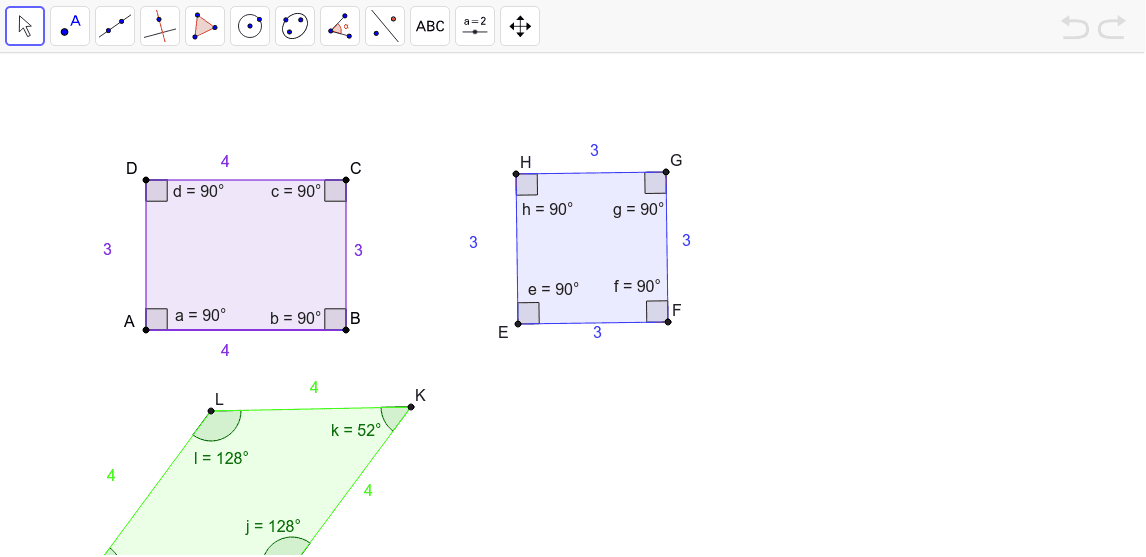Image resolution: width=1146 pixels, height=557 pixels.
Task: Click point G of the square
Action: point(666,172)
